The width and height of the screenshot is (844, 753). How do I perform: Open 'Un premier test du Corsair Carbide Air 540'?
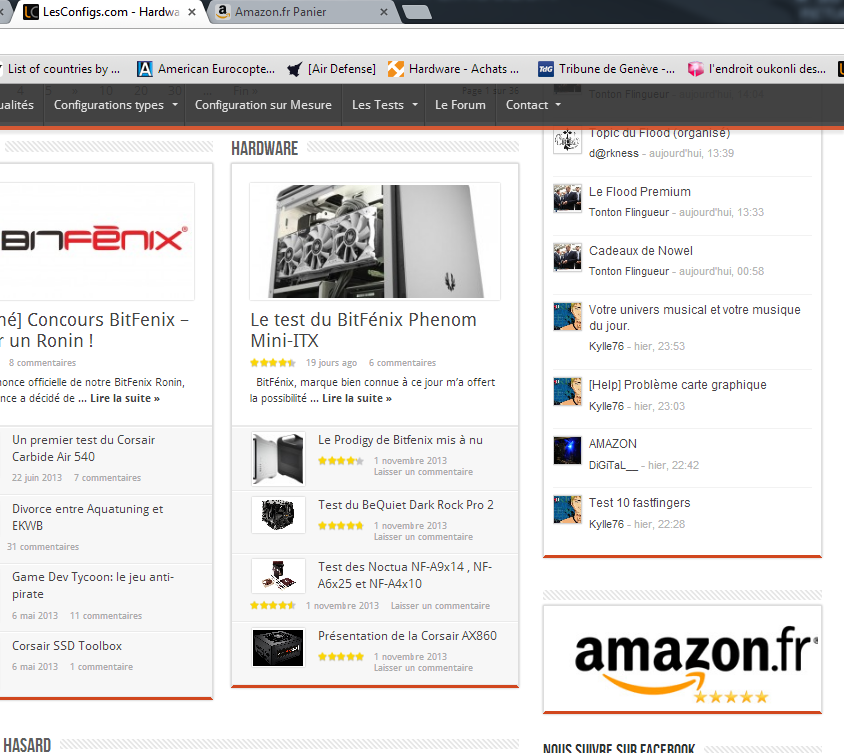pos(83,448)
